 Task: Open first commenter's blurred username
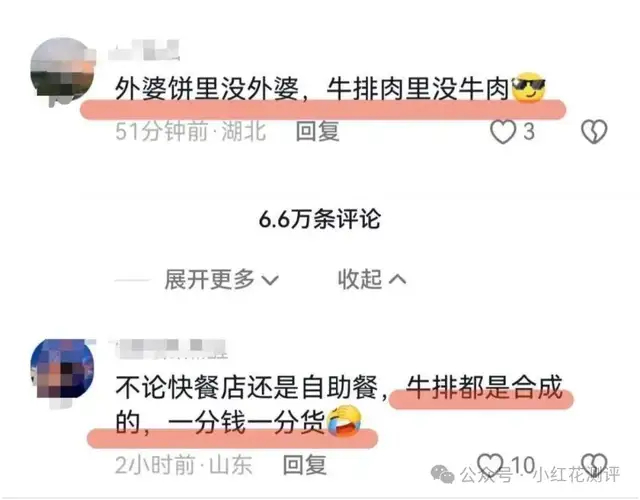[x=144, y=51]
